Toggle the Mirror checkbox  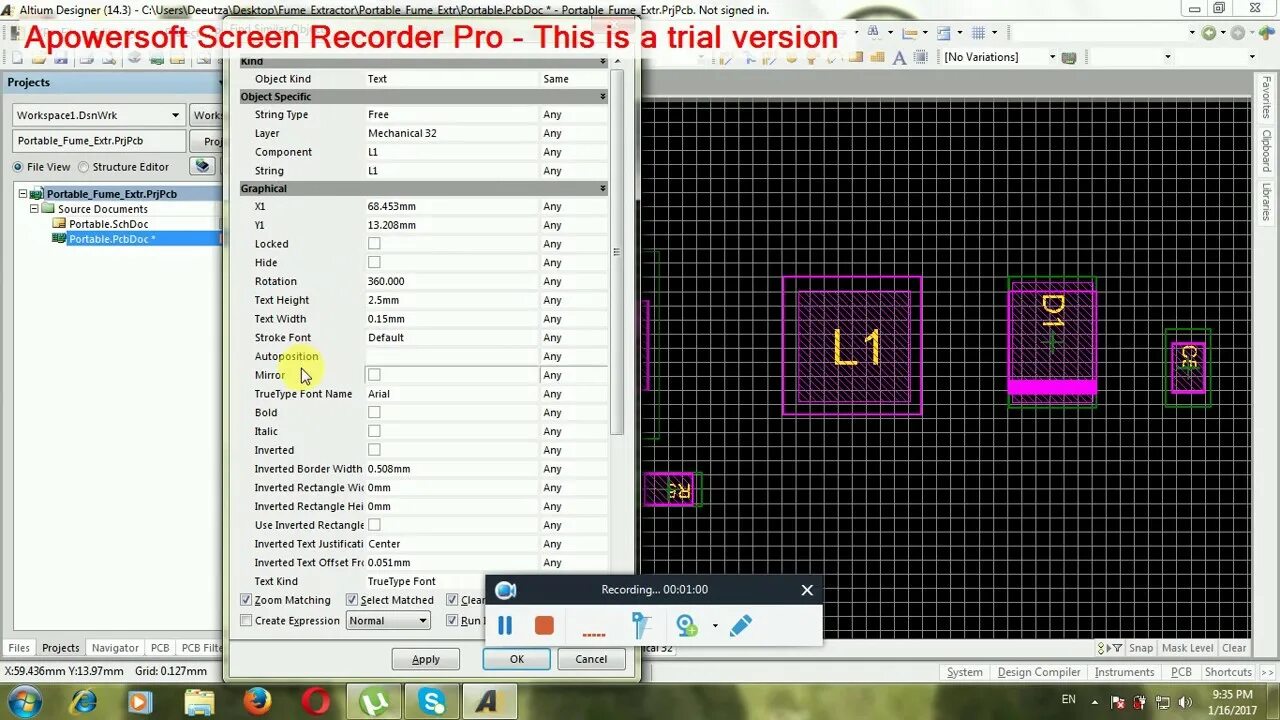[374, 375]
